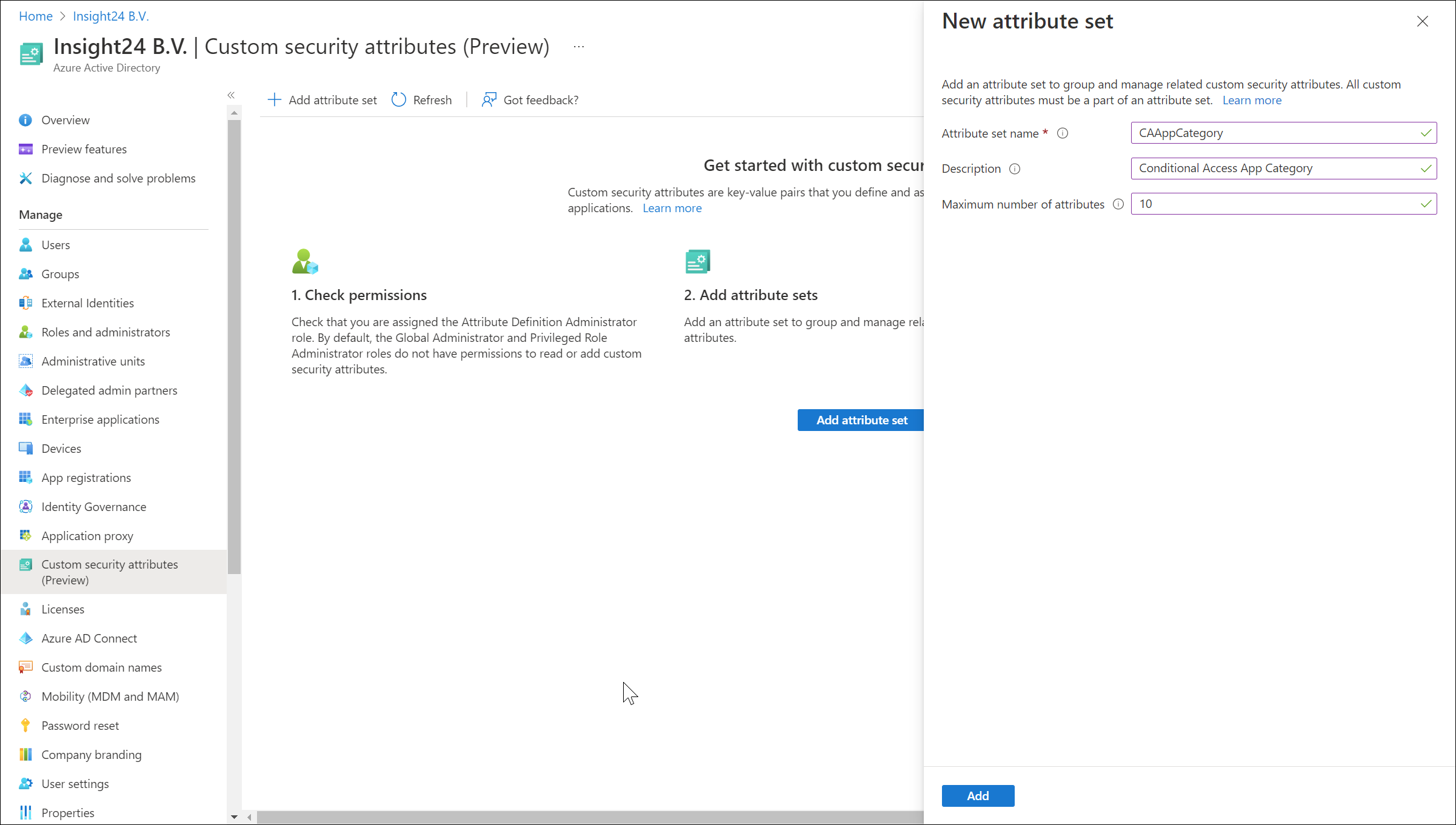Image resolution: width=1456 pixels, height=825 pixels.
Task: Click the '1. Check permissions' heading
Action: coord(359,295)
